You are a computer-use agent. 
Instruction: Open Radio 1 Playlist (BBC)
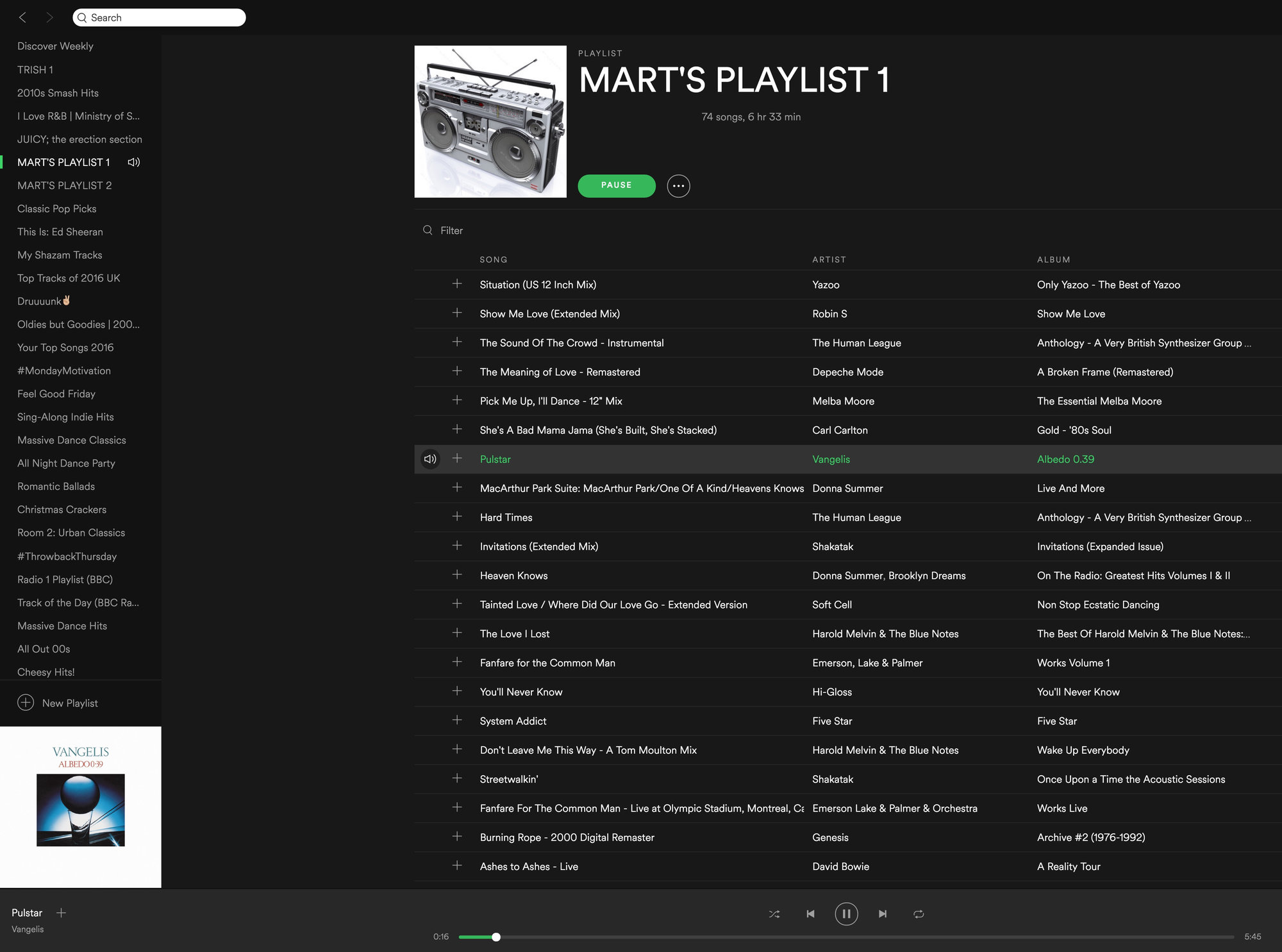point(65,580)
